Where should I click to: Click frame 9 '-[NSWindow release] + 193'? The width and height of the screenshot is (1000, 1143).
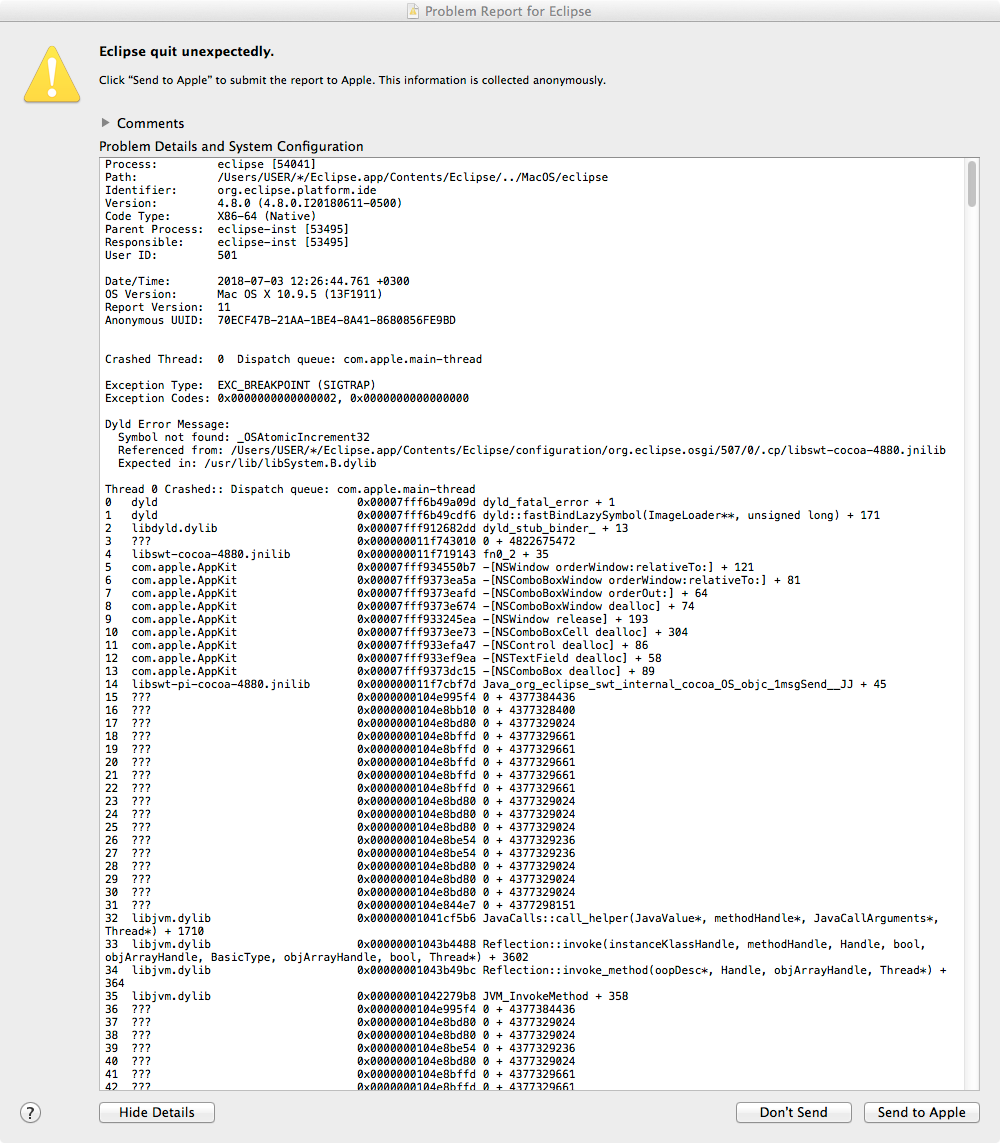pos(376,620)
